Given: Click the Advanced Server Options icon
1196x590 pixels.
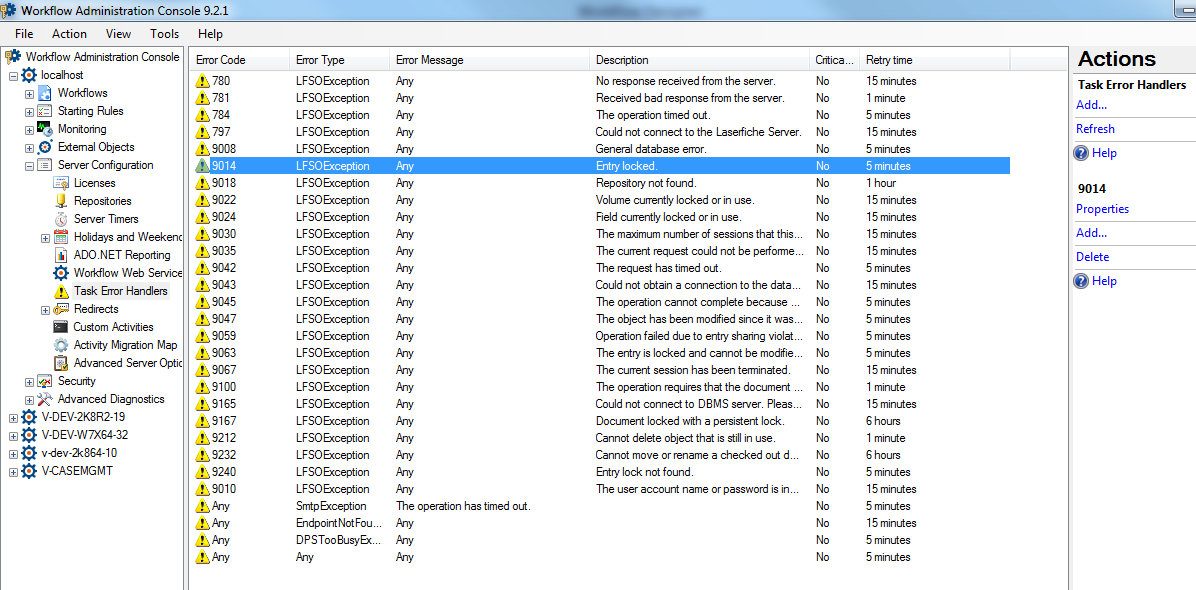Looking at the screenshot, I should pos(61,363).
